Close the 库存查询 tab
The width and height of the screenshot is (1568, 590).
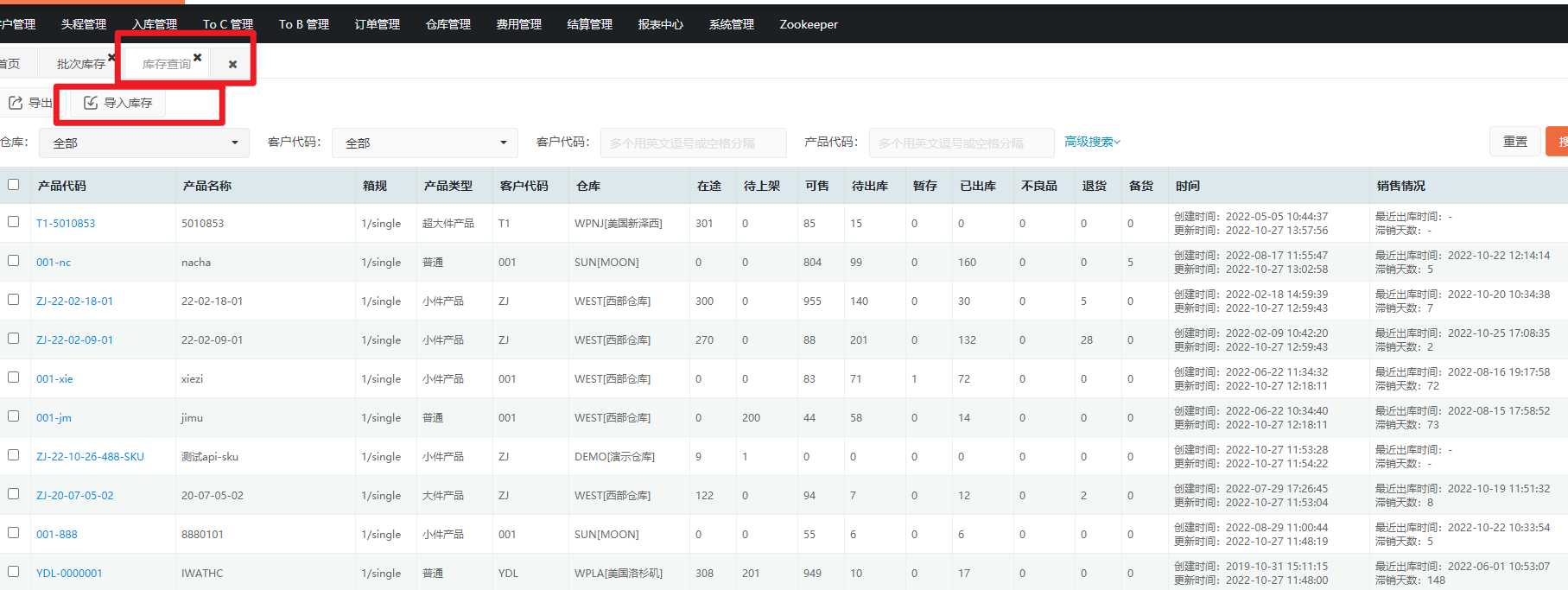(x=198, y=58)
